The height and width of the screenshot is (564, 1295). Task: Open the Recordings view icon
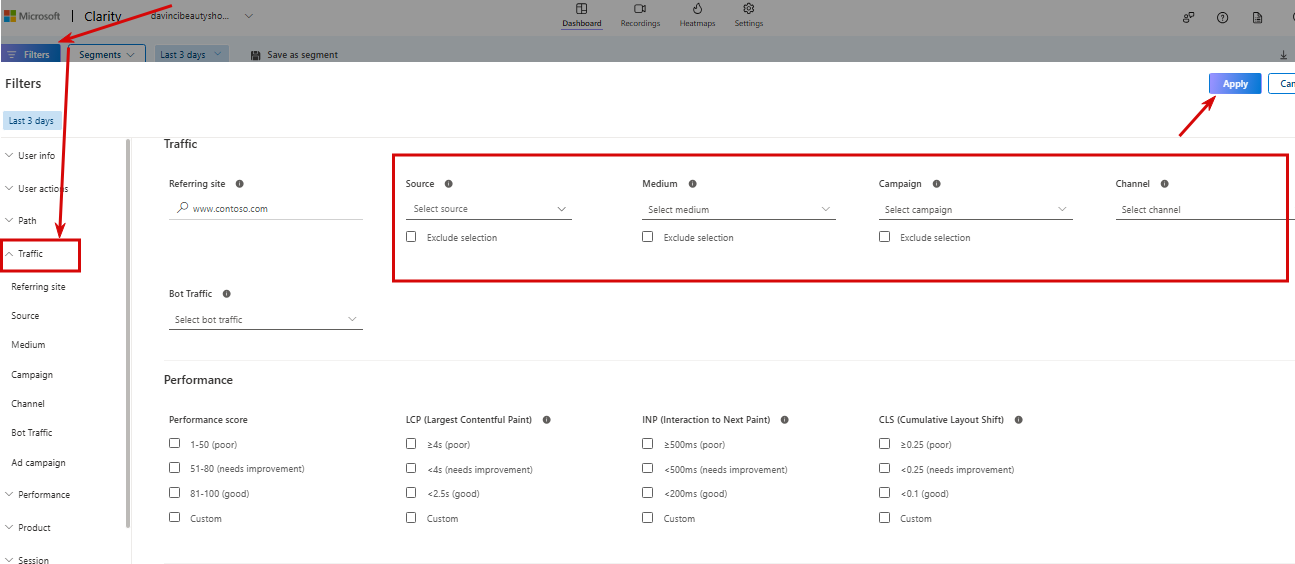pos(640,9)
